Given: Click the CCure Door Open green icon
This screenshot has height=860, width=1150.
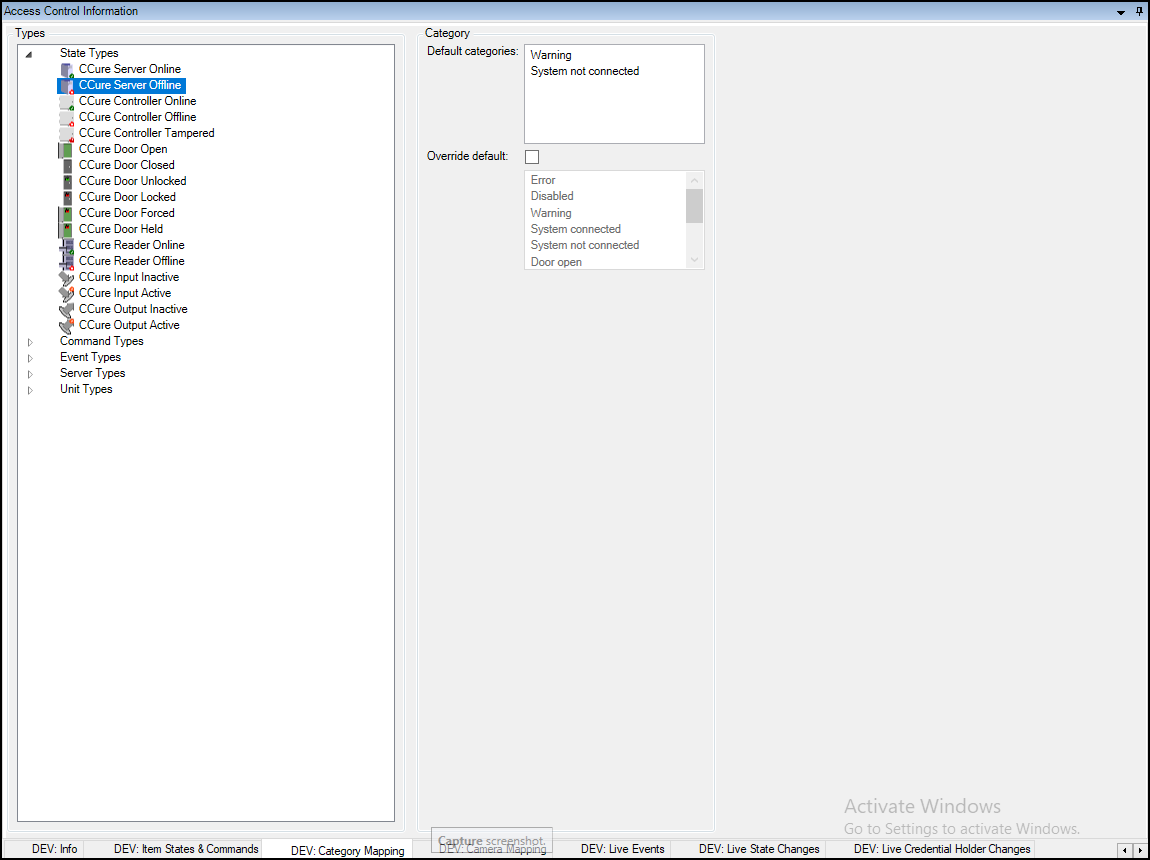Looking at the screenshot, I should [66, 149].
